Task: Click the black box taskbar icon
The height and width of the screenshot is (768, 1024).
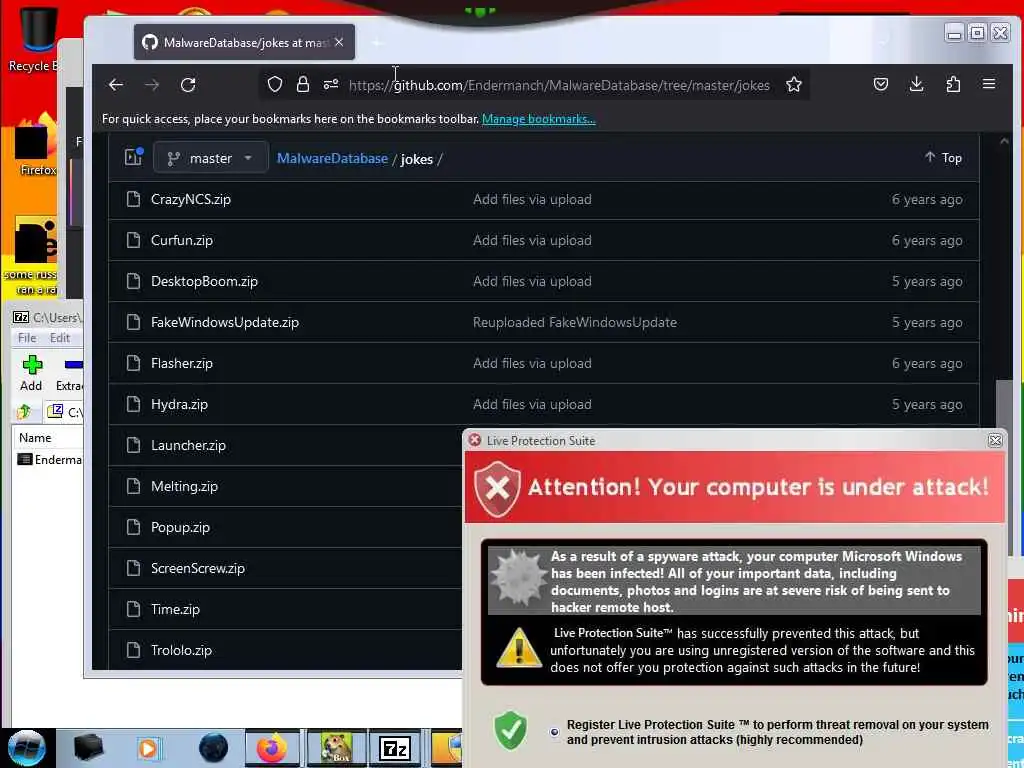Action: click(x=88, y=748)
